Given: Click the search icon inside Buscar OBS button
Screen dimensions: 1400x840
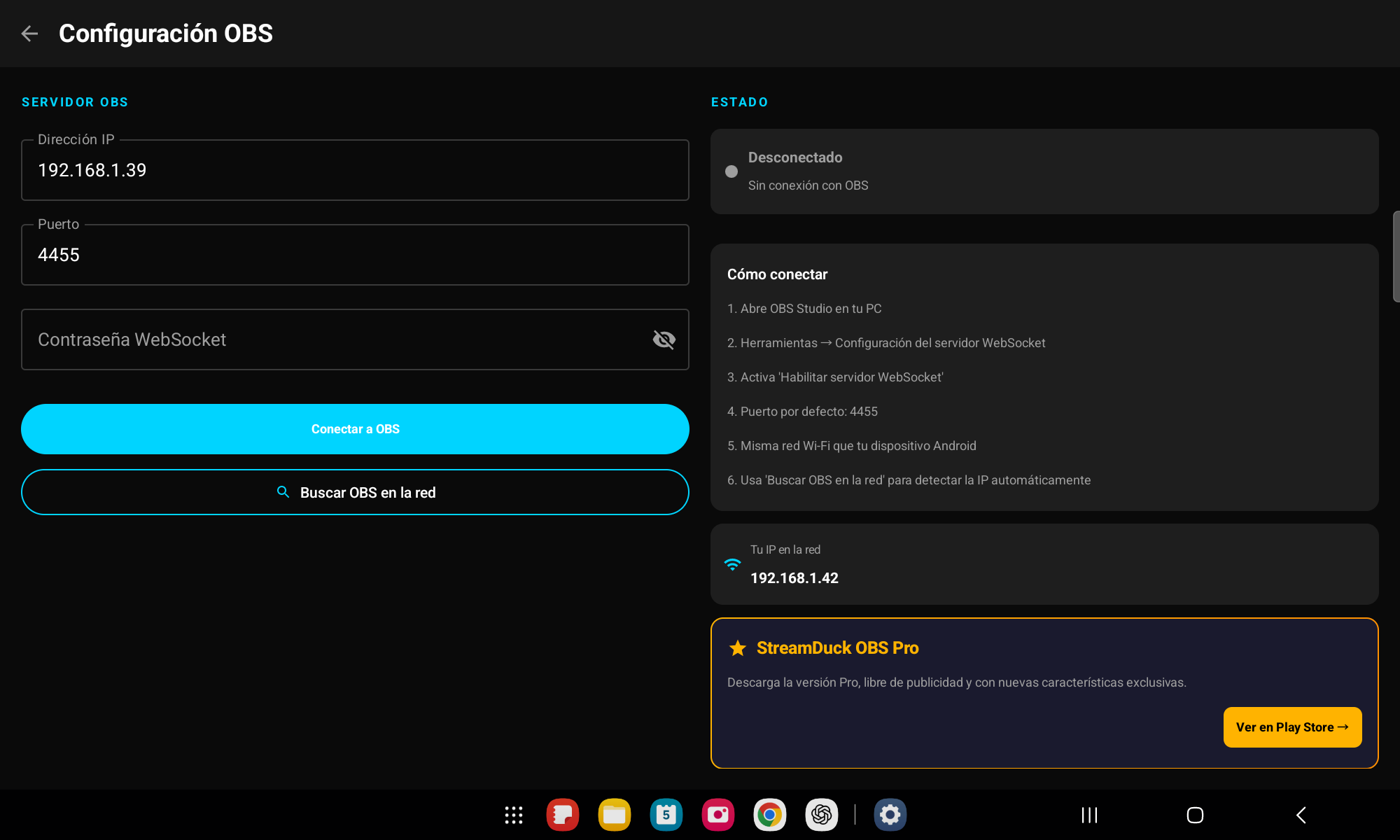Looking at the screenshot, I should 283,492.
